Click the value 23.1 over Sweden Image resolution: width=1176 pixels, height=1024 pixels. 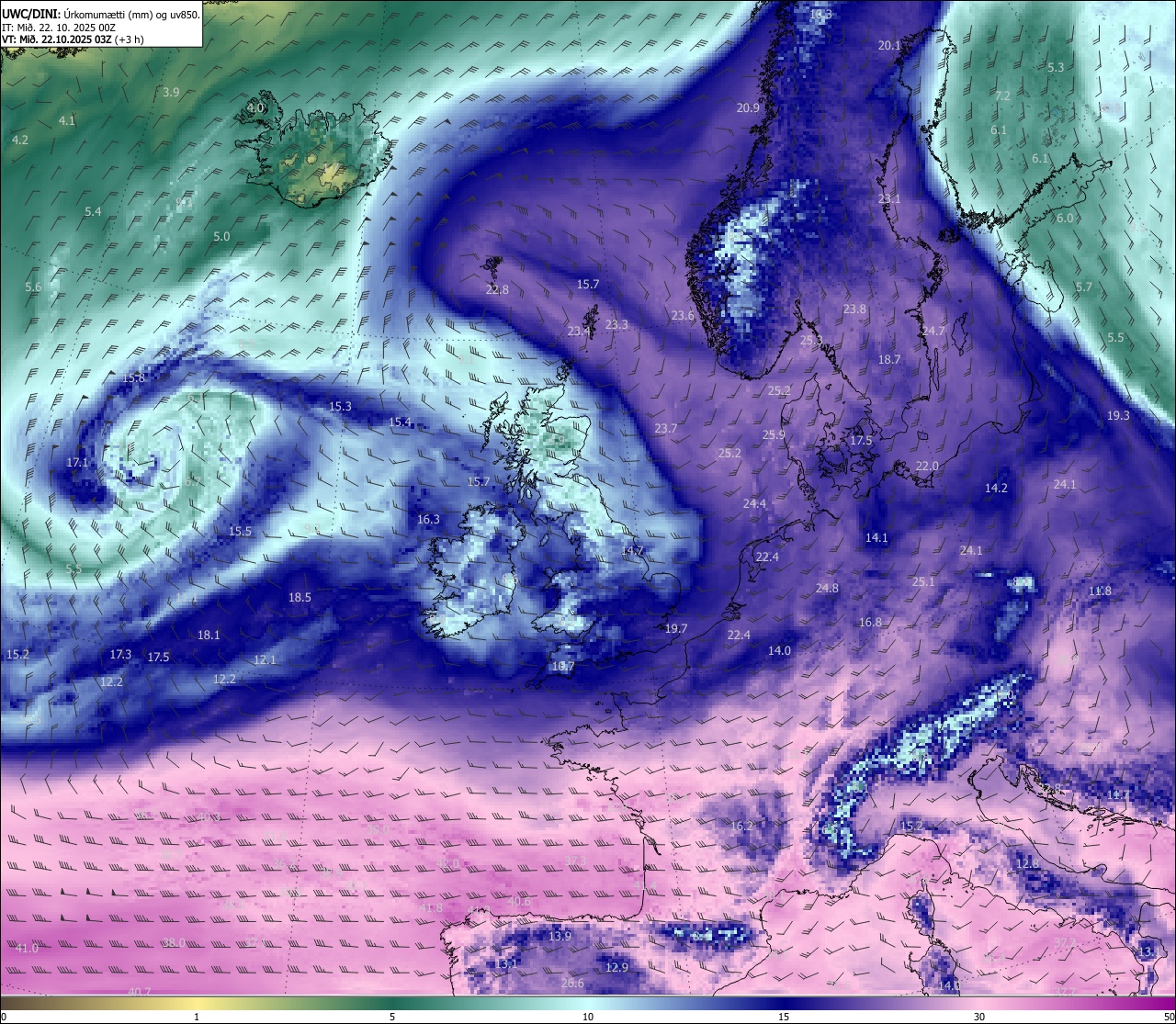(x=889, y=199)
